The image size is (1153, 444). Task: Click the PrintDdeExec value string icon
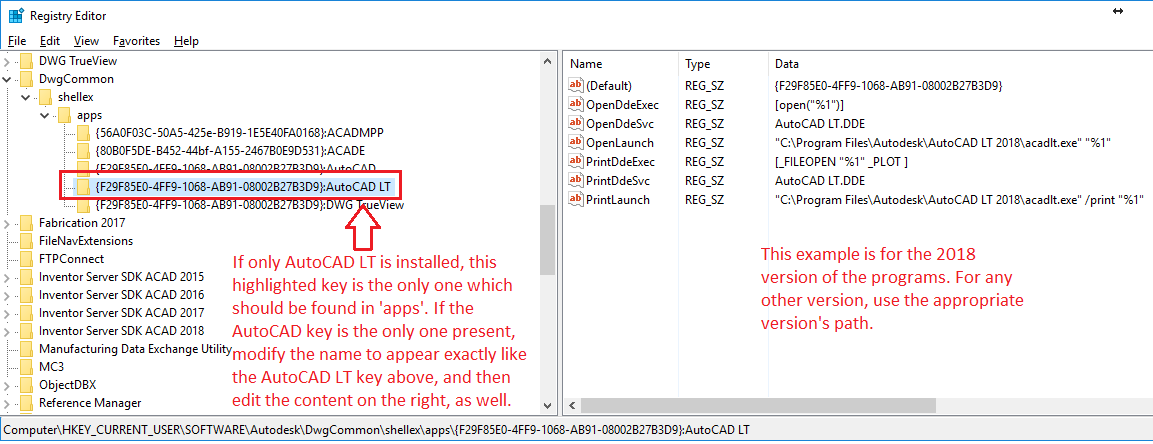[576, 162]
